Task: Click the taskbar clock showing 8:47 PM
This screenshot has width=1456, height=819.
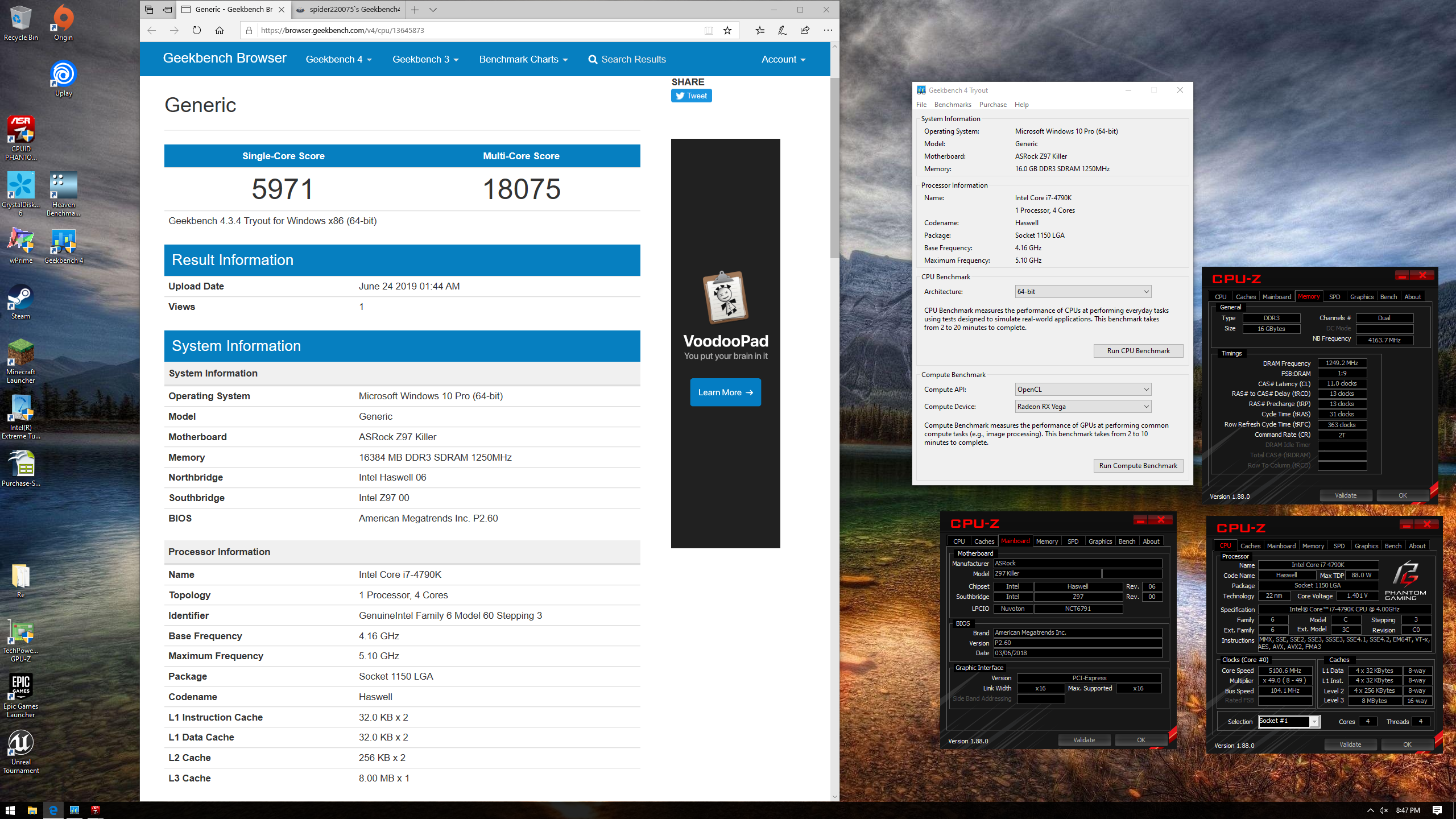Action: point(1408,810)
